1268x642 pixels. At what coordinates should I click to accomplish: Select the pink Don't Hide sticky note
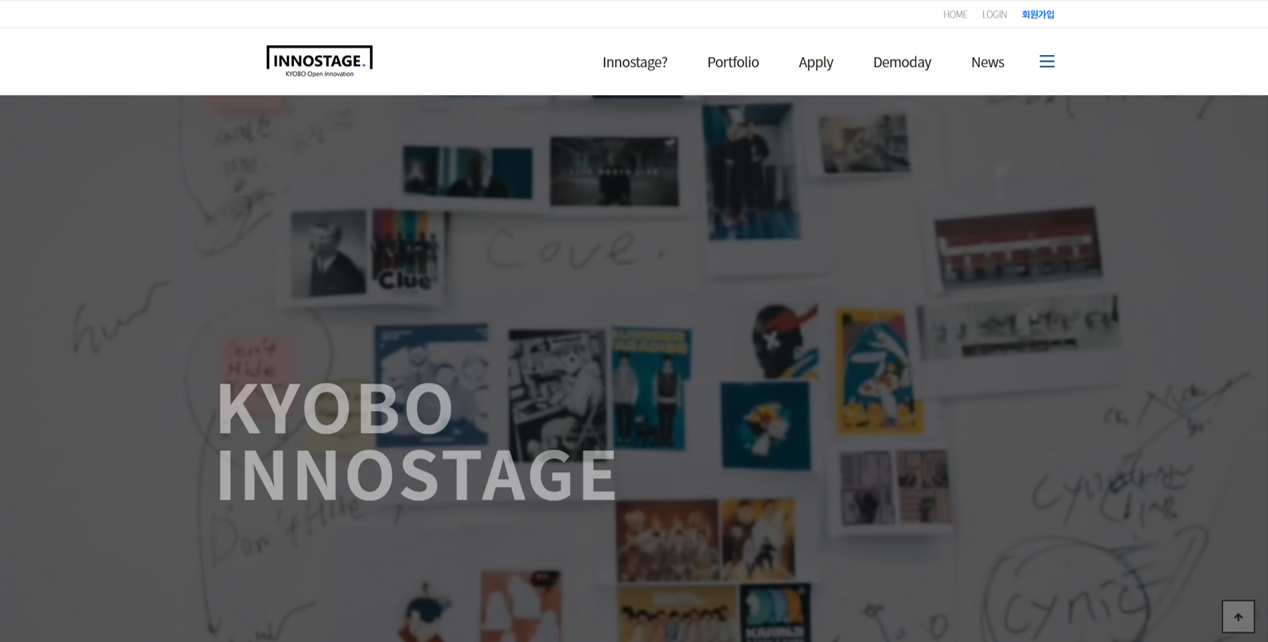tap(257, 362)
